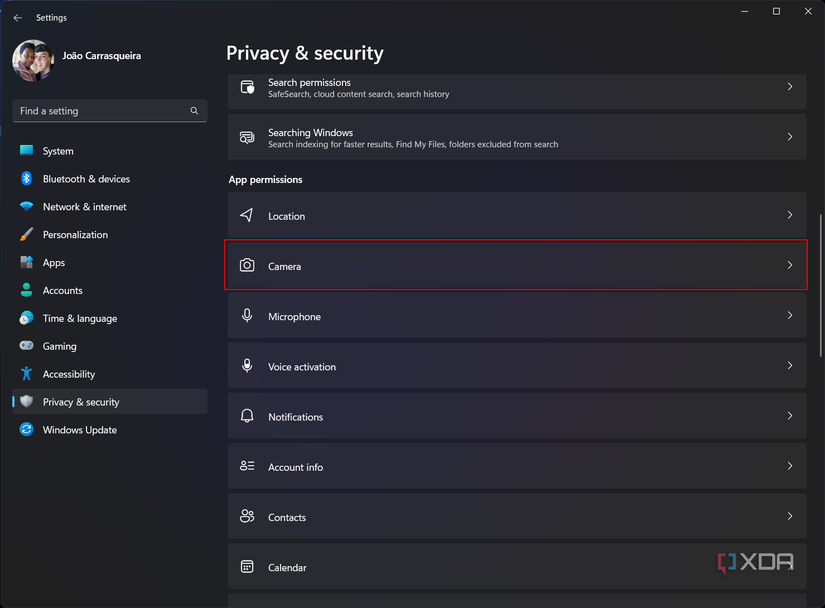
Task: Open João Carrasqueira's profile picture
Action: pos(32,61)
